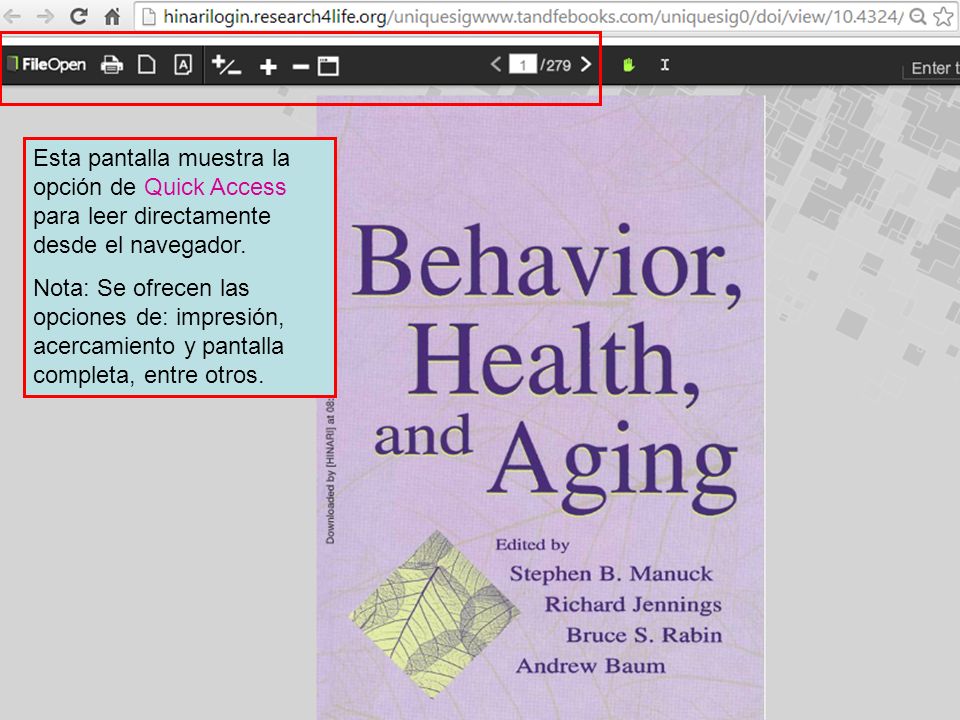Activate the green hand pan tool
Screen dimensions: 960x720
(x=628, y=64)
